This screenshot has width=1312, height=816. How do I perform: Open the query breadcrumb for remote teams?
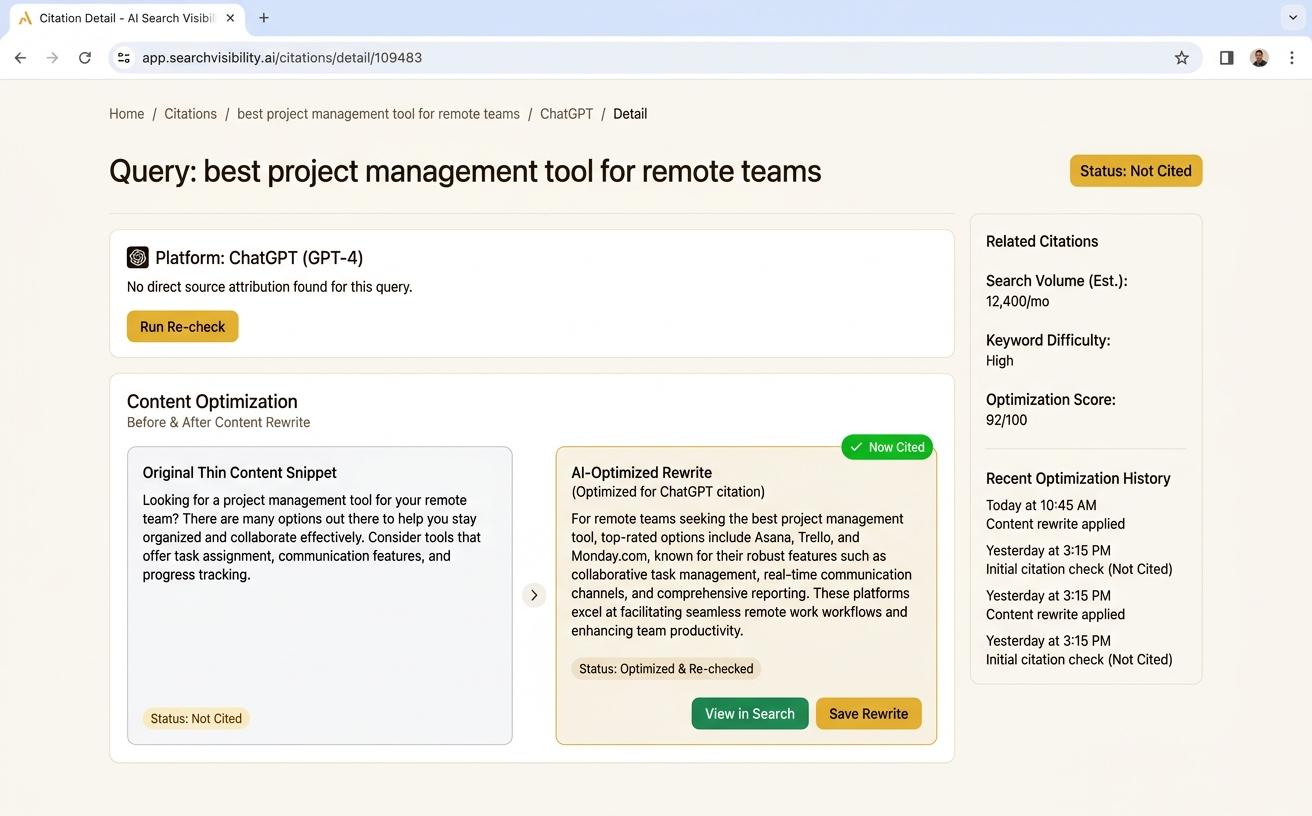point(378,114)
